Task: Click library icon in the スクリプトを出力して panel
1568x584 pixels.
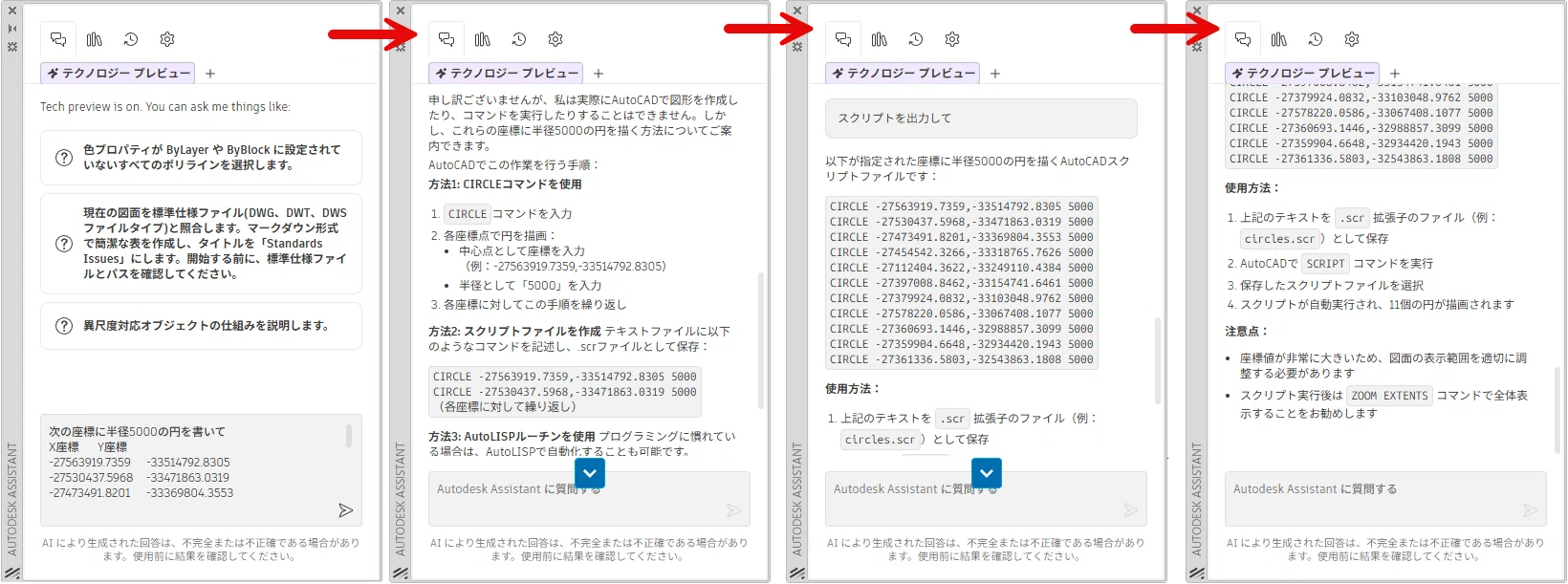Action: (x=880, y=39)
